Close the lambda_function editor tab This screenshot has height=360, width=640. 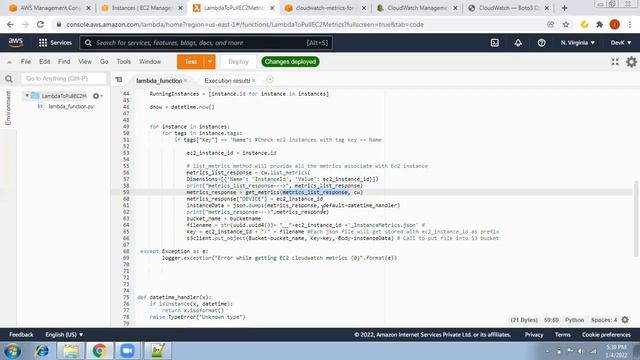click(185, 80)
